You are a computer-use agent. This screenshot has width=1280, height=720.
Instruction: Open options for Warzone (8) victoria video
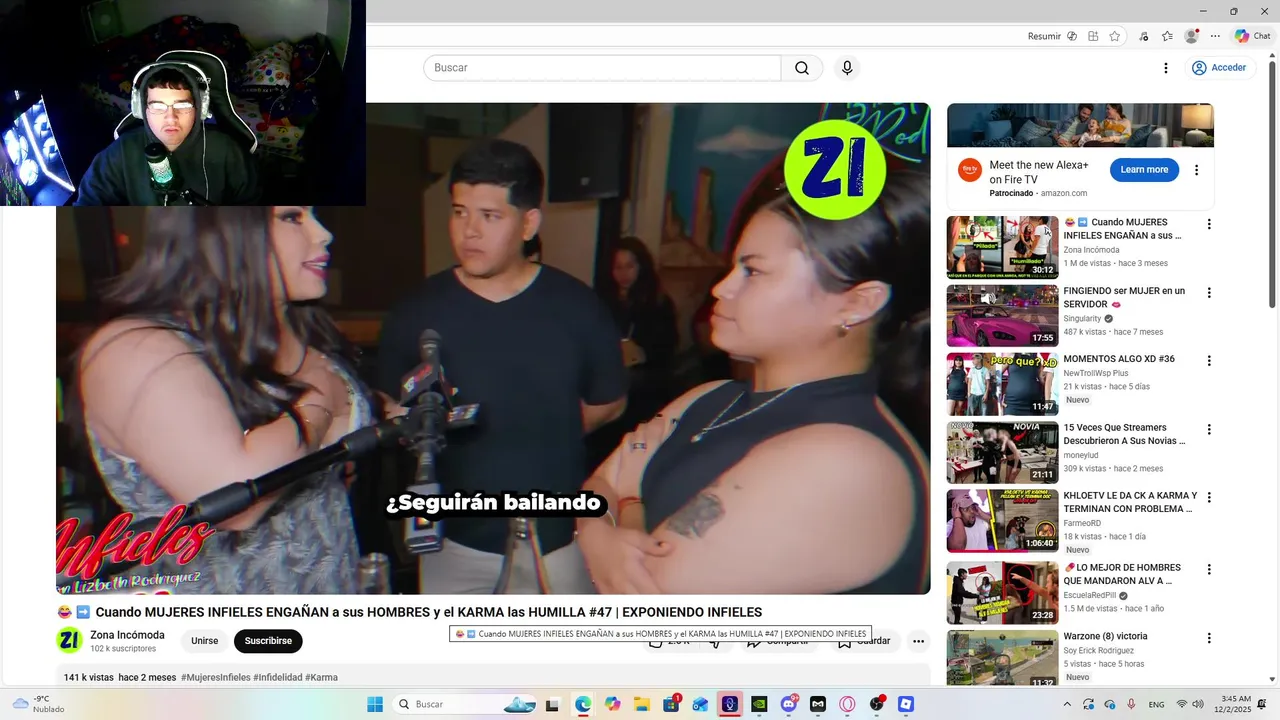[x=1209, y=638]
